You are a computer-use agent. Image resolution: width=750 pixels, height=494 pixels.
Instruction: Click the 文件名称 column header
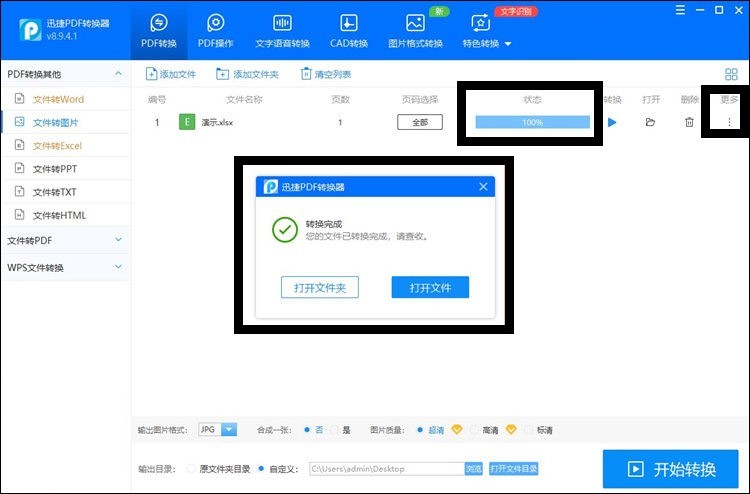point(244,99)
